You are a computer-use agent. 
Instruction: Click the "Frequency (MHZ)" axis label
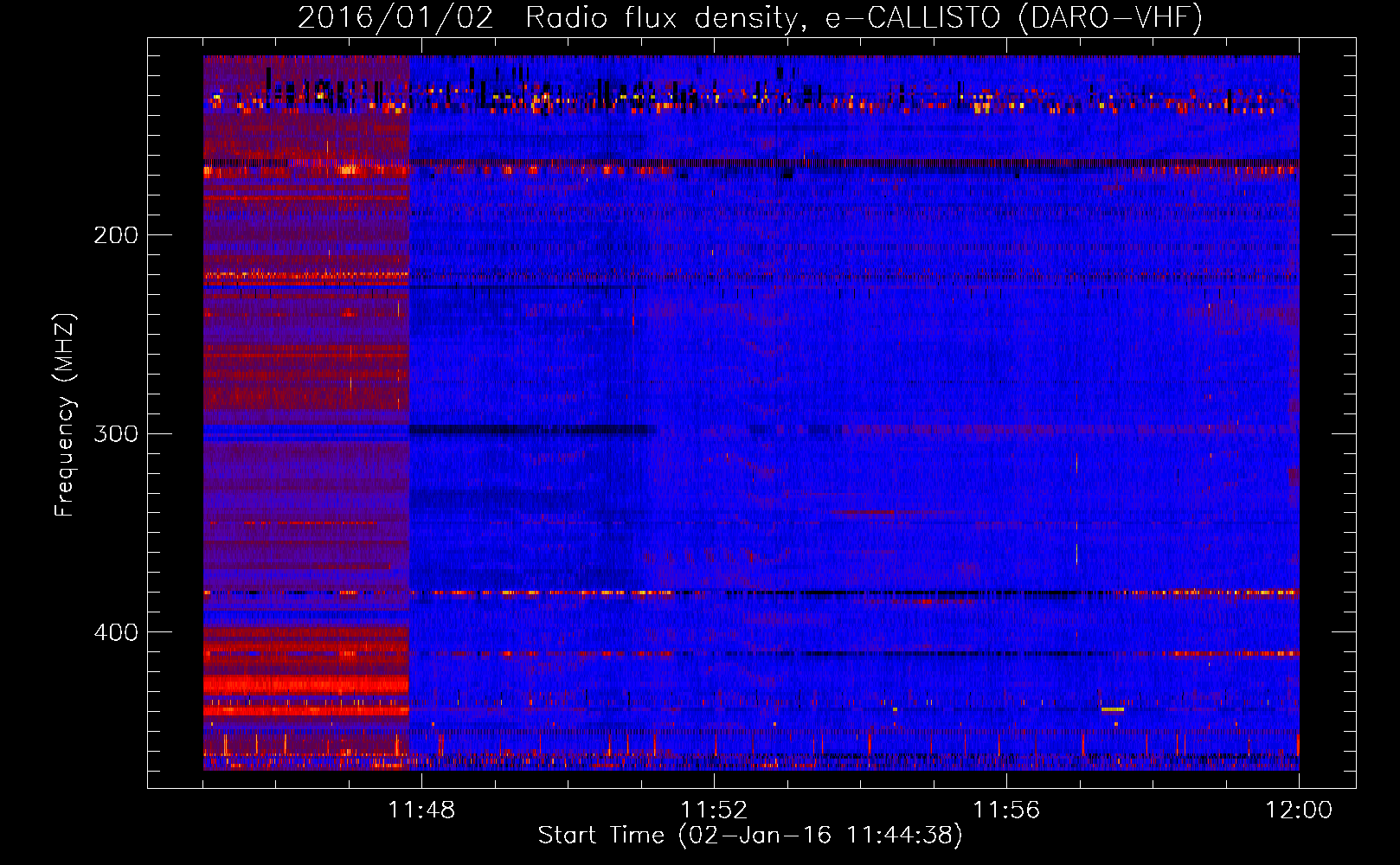[65, 415]
